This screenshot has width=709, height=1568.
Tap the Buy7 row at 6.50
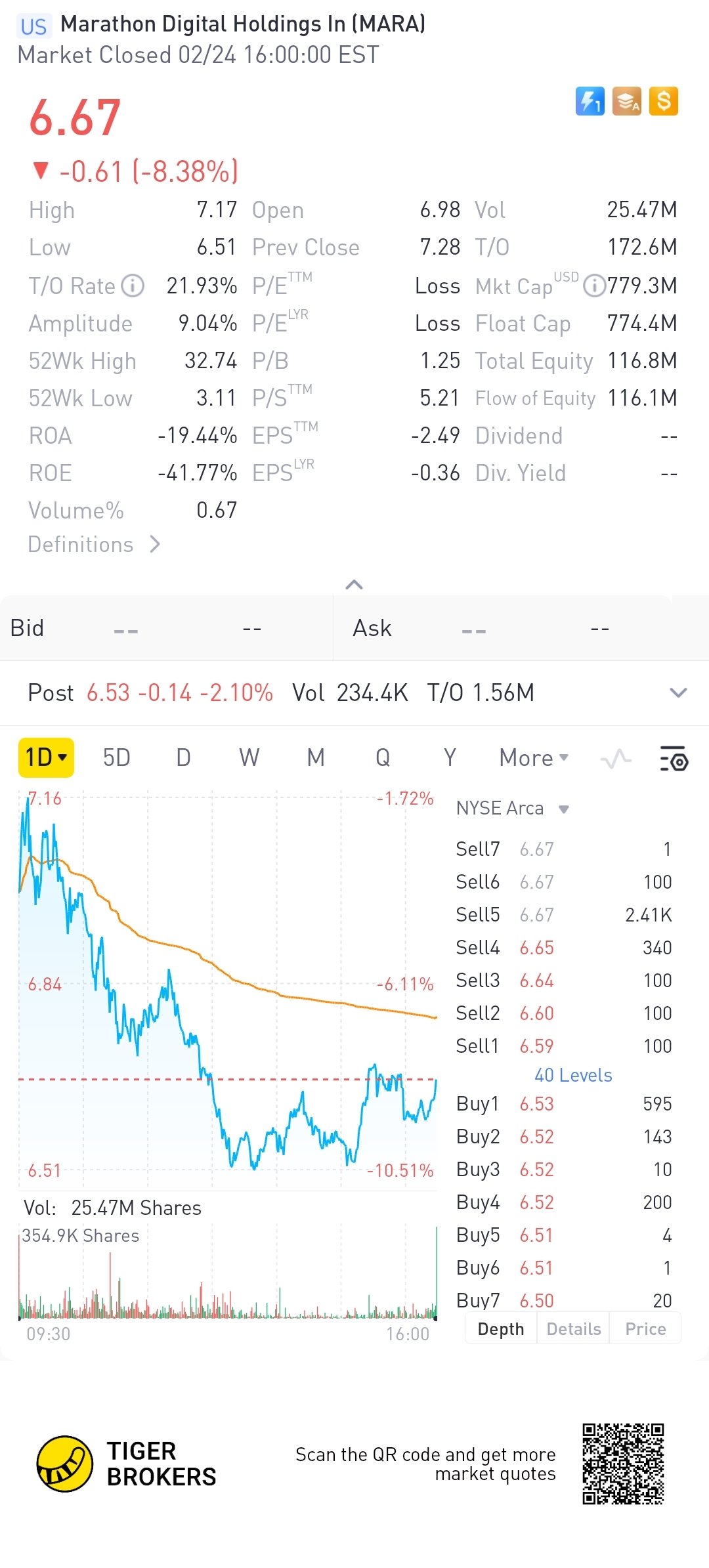[x=564, y=1300]
